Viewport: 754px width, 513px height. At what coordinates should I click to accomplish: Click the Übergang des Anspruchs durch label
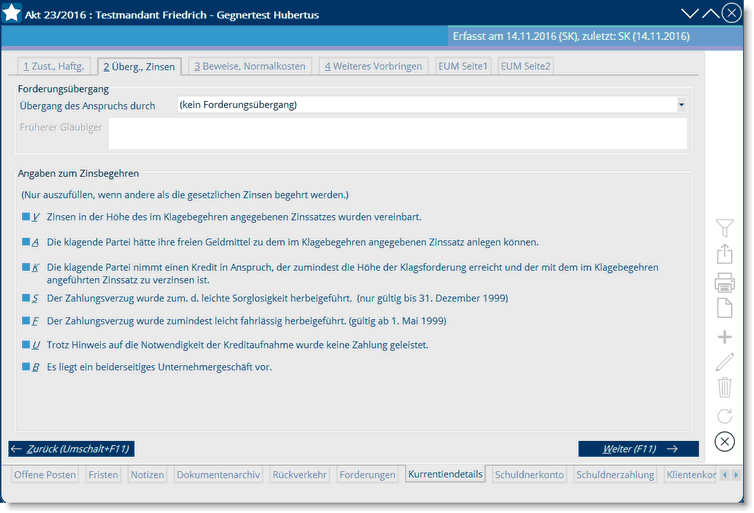click(88, 106)
